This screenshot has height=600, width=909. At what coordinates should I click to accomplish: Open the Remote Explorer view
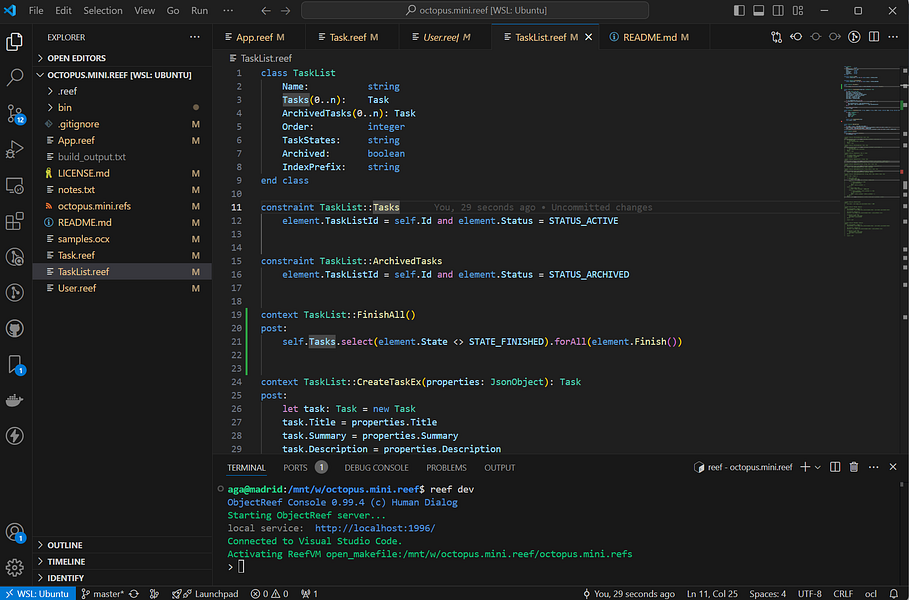click(15, 185)
